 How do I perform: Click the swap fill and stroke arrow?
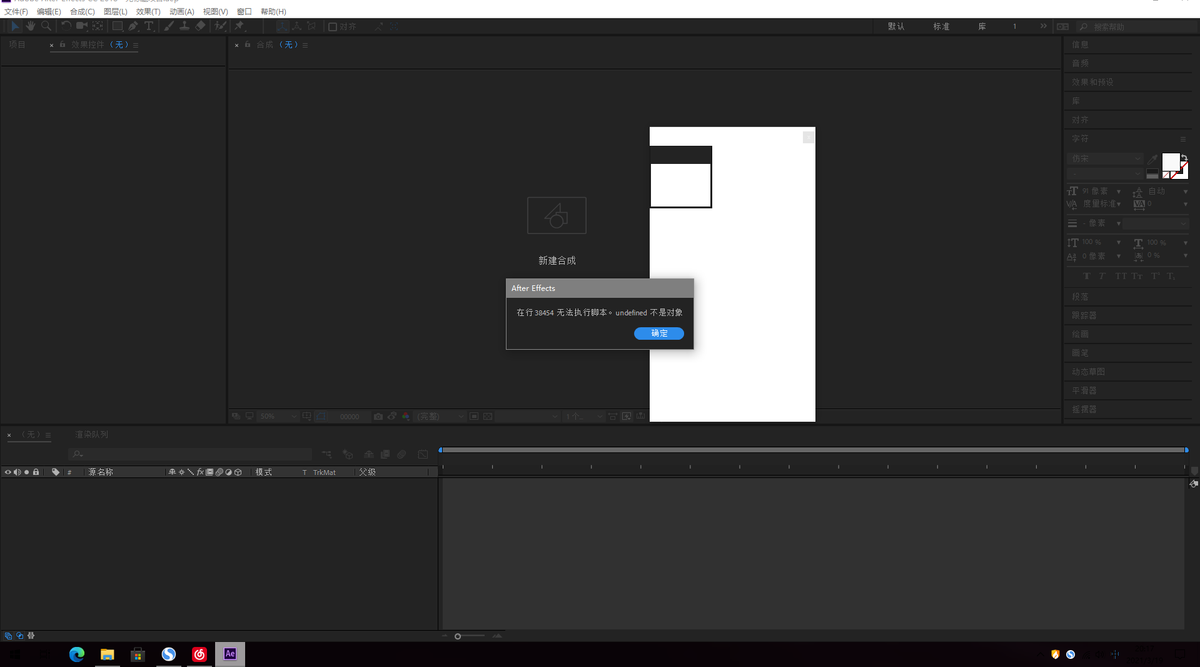pos(1184,158)
